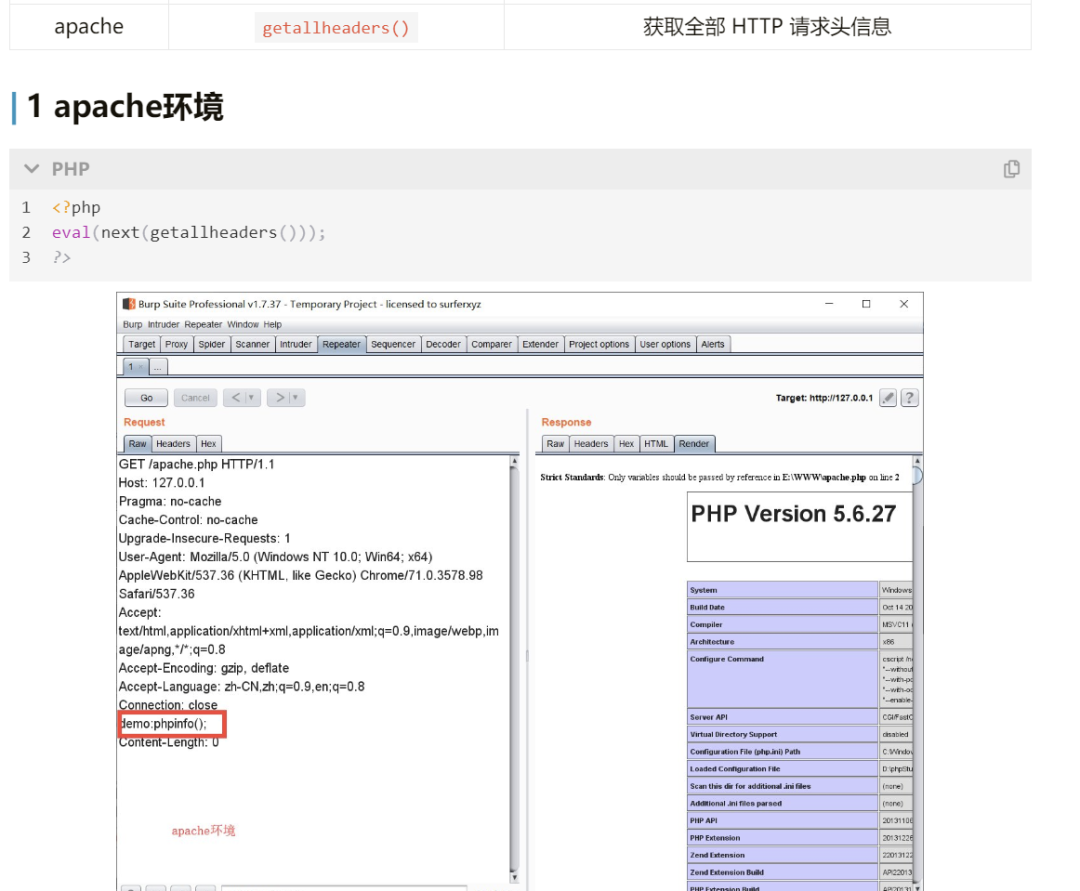1080x891 pixels.
Task: Collapse the PHP code block chevron
Action: (x=31, y=169)
